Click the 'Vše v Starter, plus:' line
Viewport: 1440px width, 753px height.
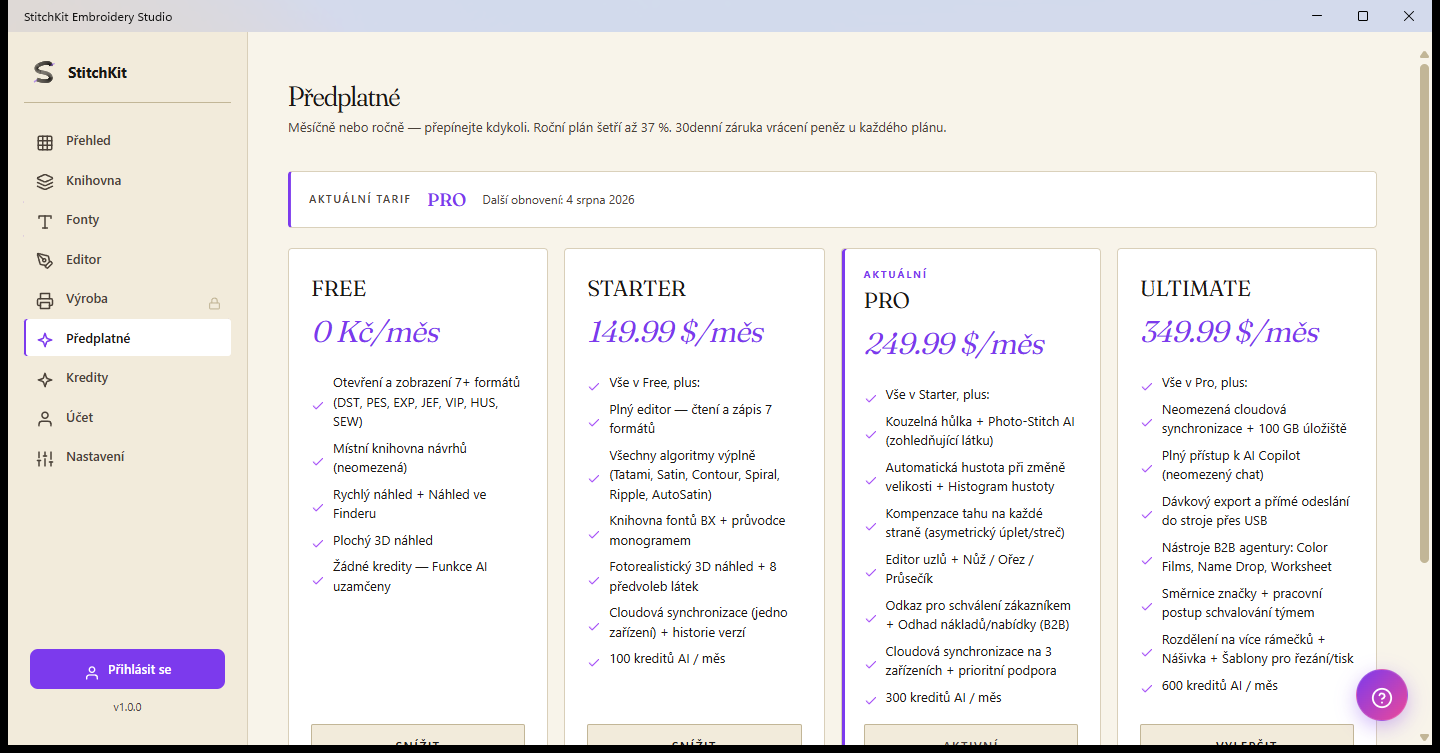click(937, 395)
